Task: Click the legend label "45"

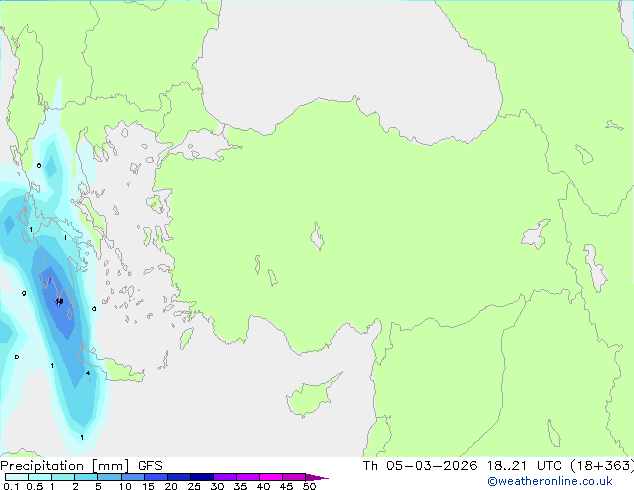Action: [x=286, y=486]
